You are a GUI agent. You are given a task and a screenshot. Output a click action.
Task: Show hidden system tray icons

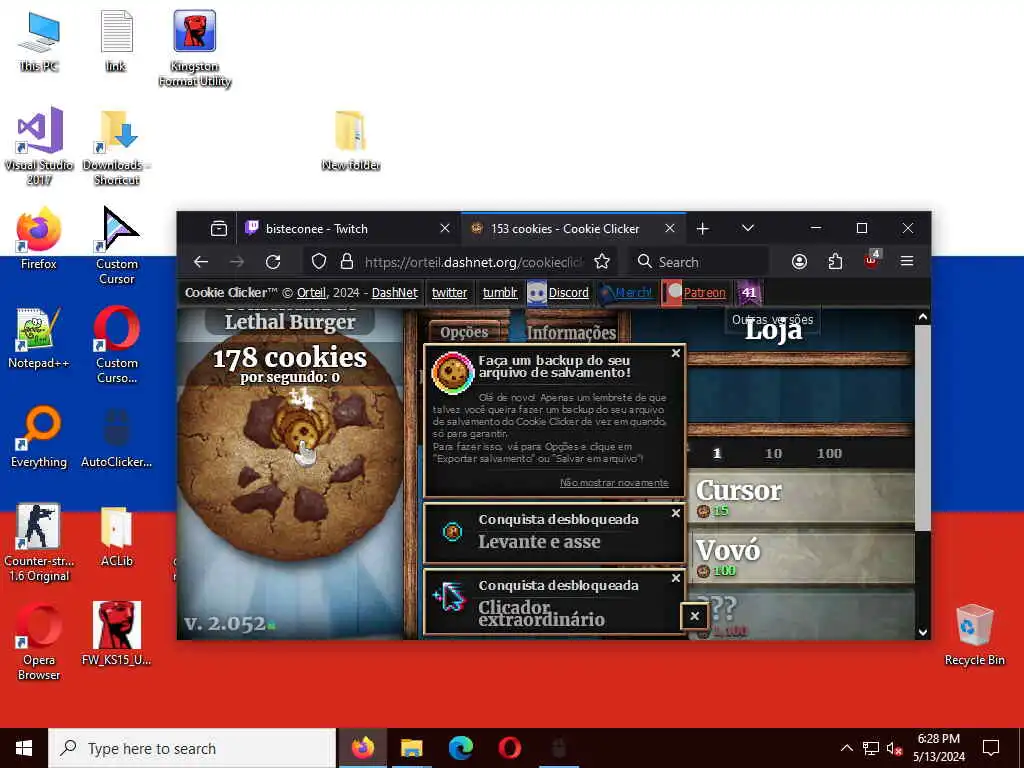[846, 748]
